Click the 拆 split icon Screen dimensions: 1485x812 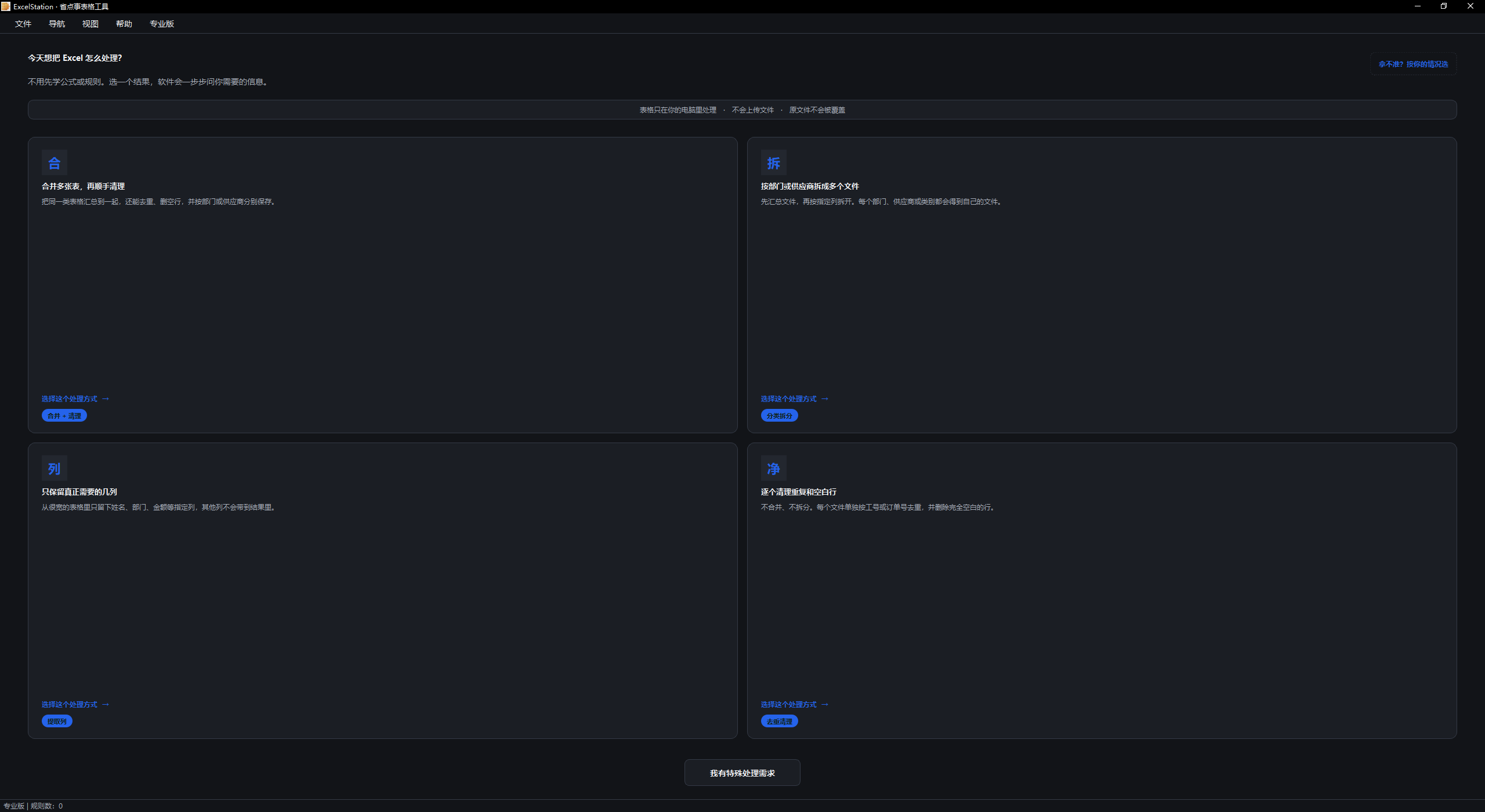pos(774,163)
